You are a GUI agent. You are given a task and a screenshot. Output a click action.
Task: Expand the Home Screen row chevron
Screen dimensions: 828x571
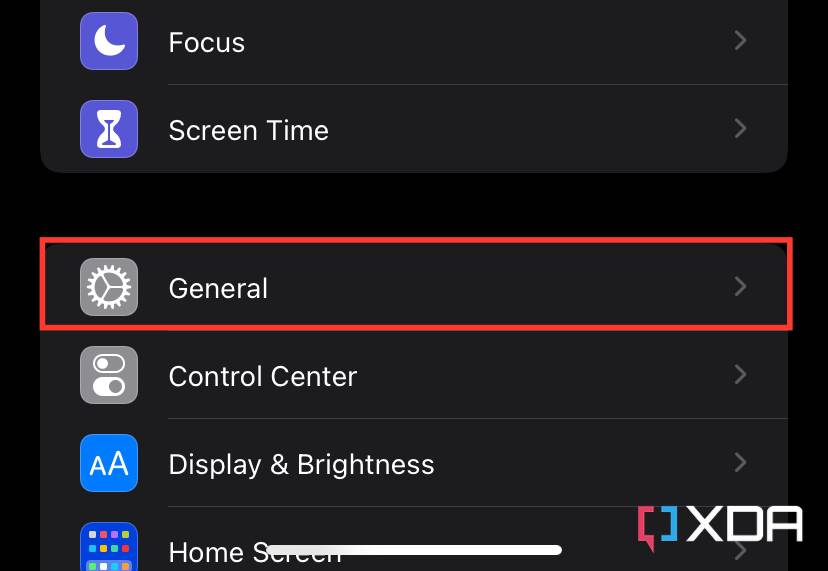click(741, 551)
